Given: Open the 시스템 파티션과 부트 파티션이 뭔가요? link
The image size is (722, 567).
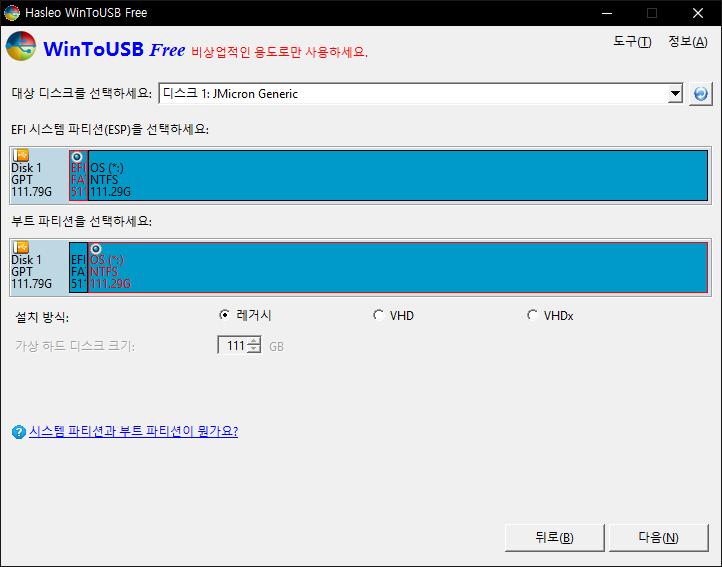Looking at the screenshot, I should click(134, 432).
